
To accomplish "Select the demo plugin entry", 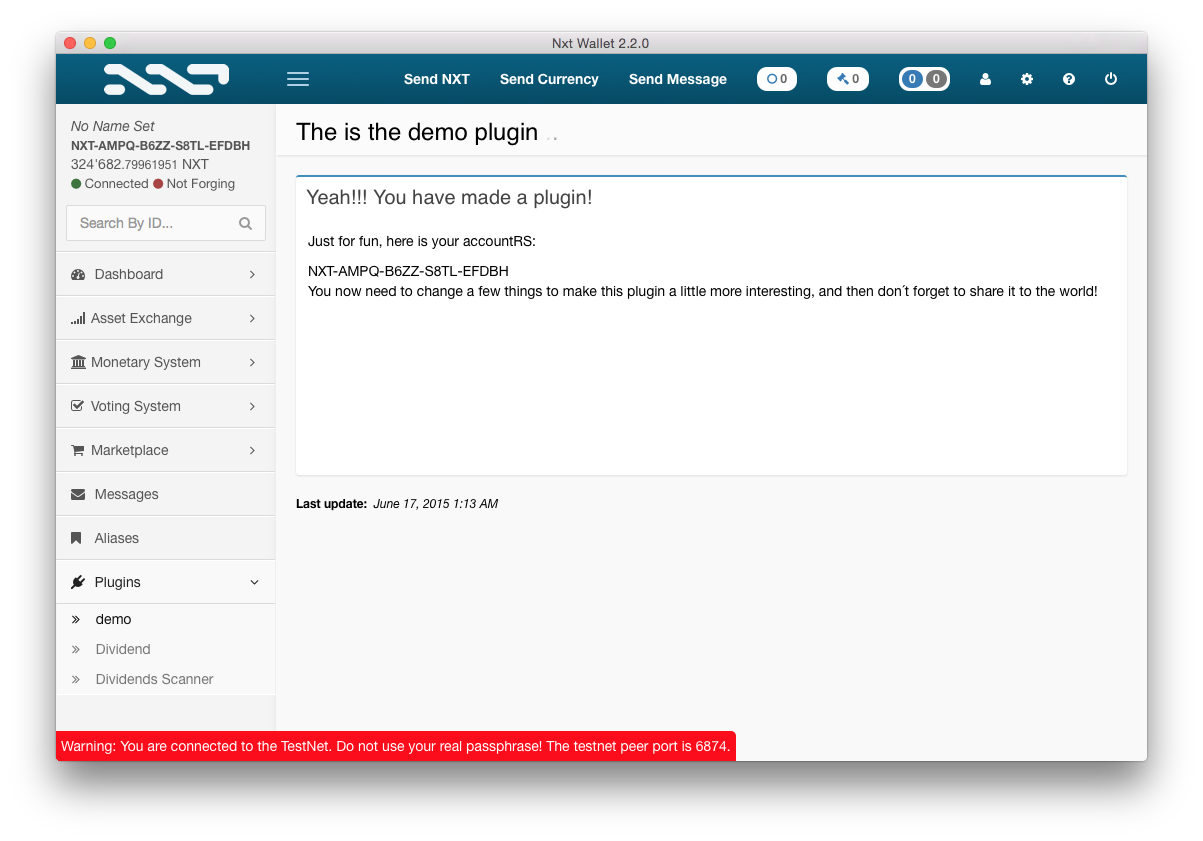I will 166,619.
